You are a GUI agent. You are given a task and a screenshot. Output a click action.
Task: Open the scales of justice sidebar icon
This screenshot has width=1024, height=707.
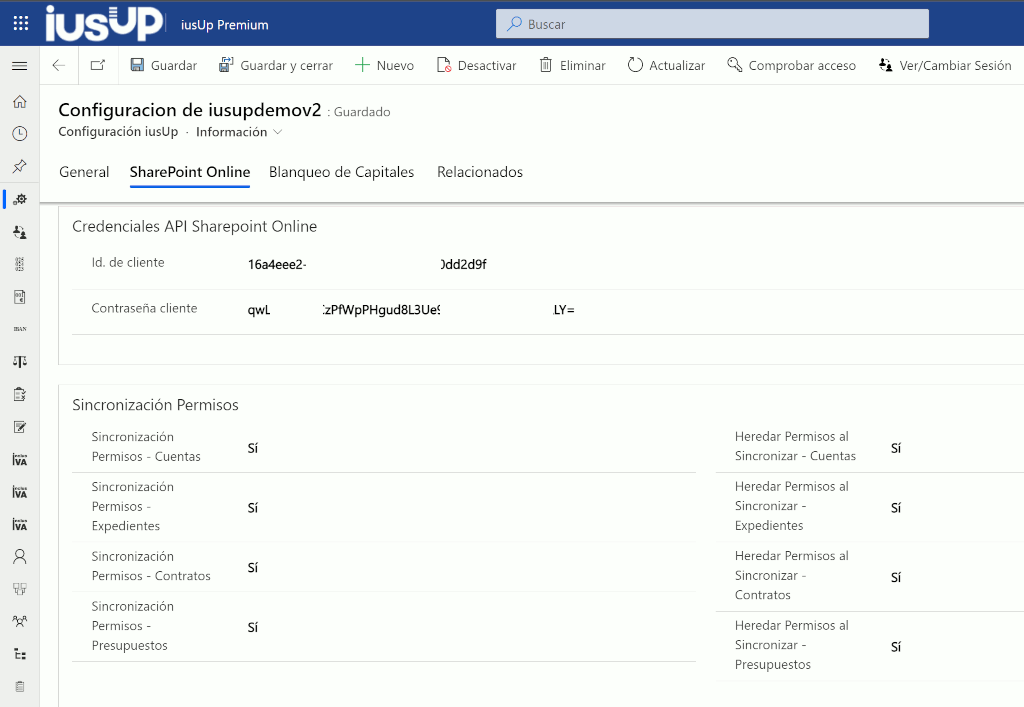pyautogui.click(x=20, y=362)
